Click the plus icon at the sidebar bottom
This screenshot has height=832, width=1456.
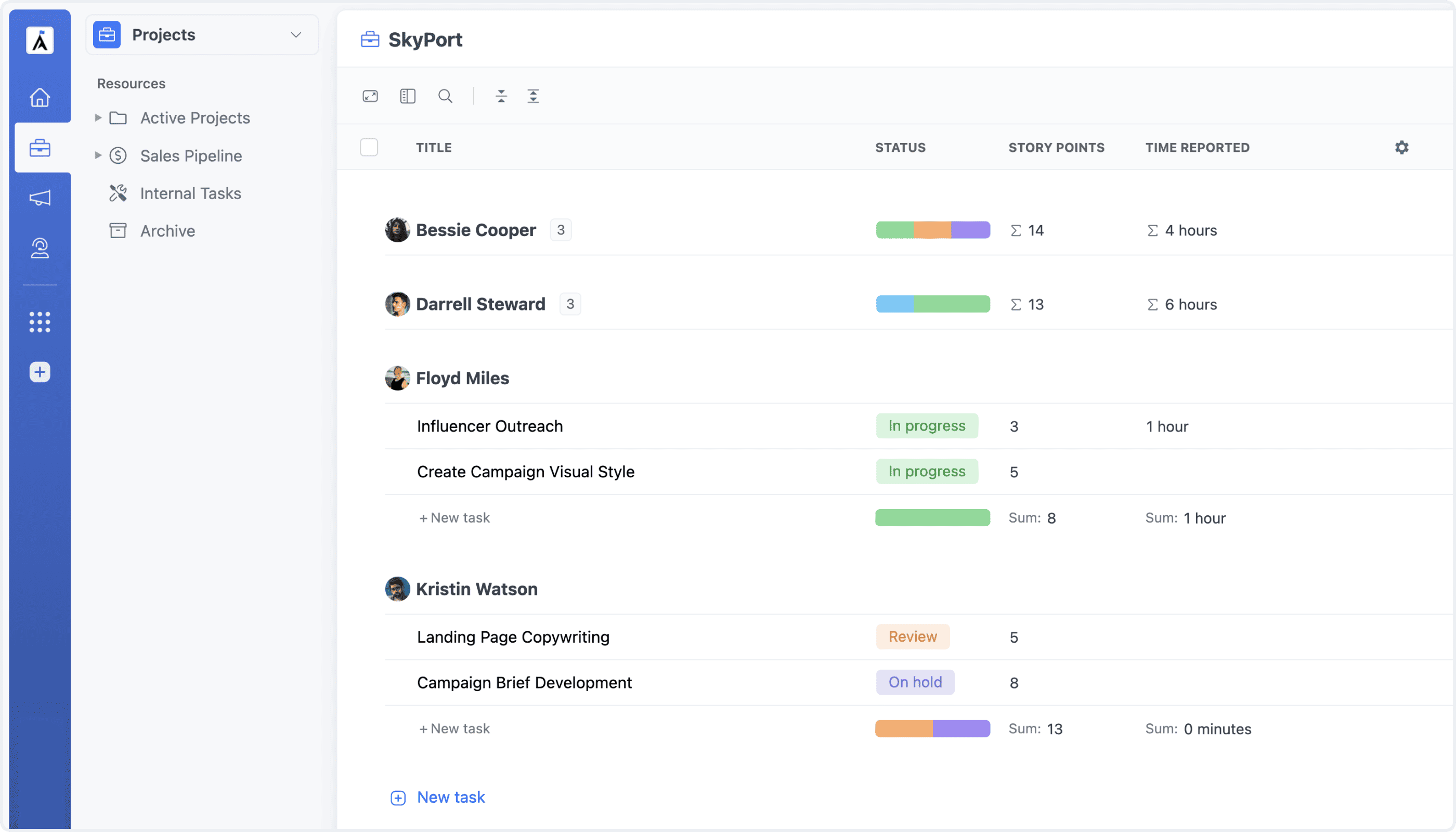40,372
